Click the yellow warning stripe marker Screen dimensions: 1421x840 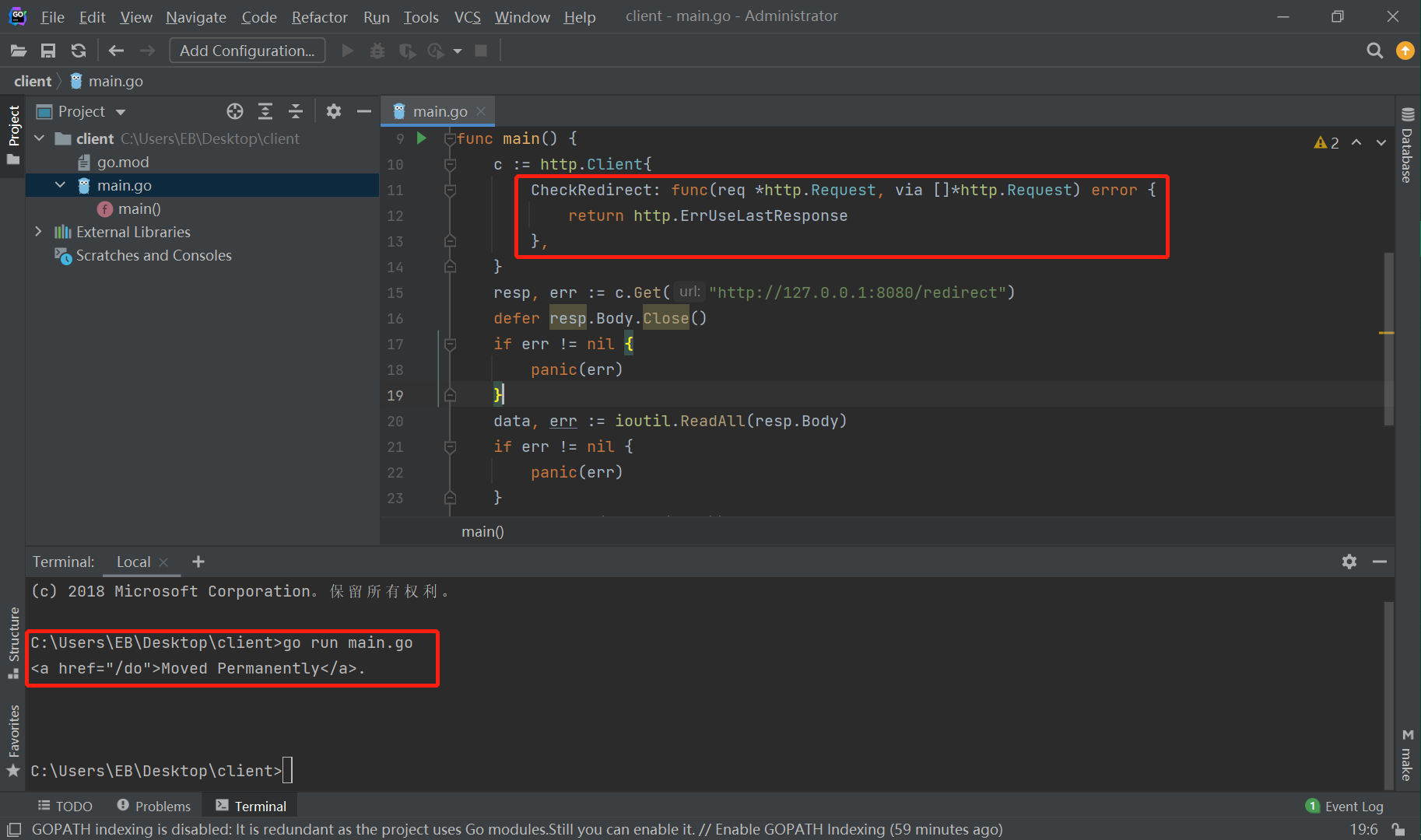click(1387, 333)
